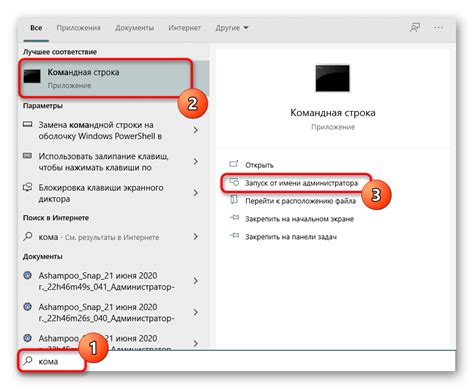
Task: Switch to the Приложения tab
Action: (78, 28)
